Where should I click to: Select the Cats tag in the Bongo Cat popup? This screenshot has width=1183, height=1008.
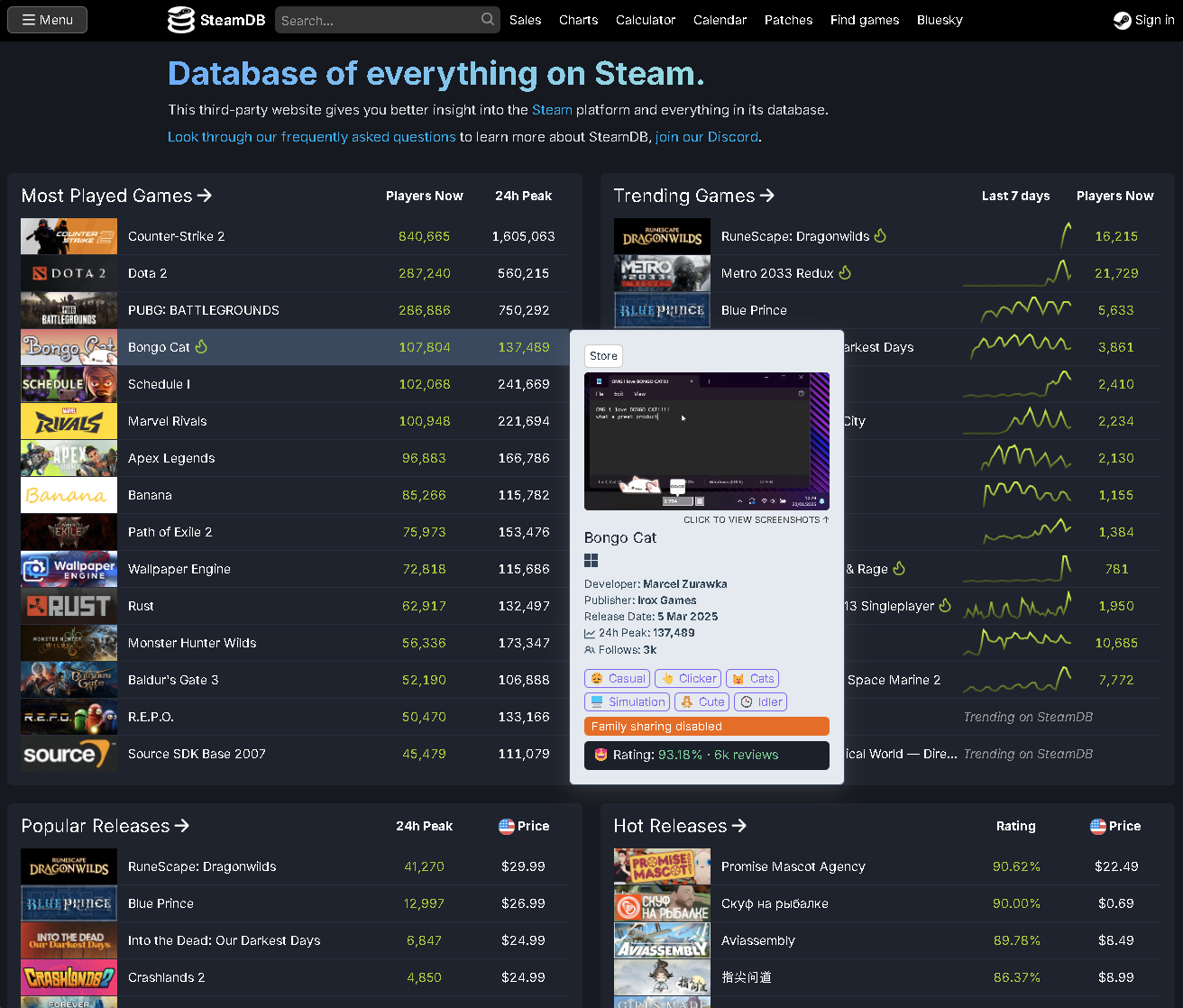tap(753, 678)
